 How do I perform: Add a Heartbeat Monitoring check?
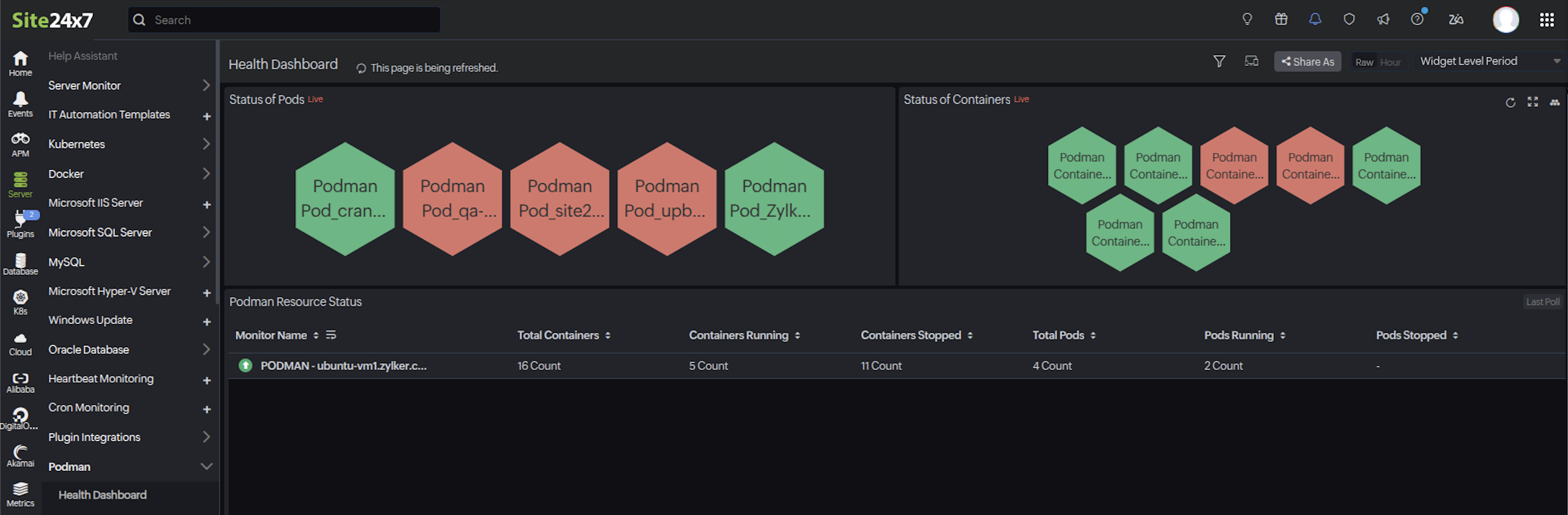click(x=206, y=380)
